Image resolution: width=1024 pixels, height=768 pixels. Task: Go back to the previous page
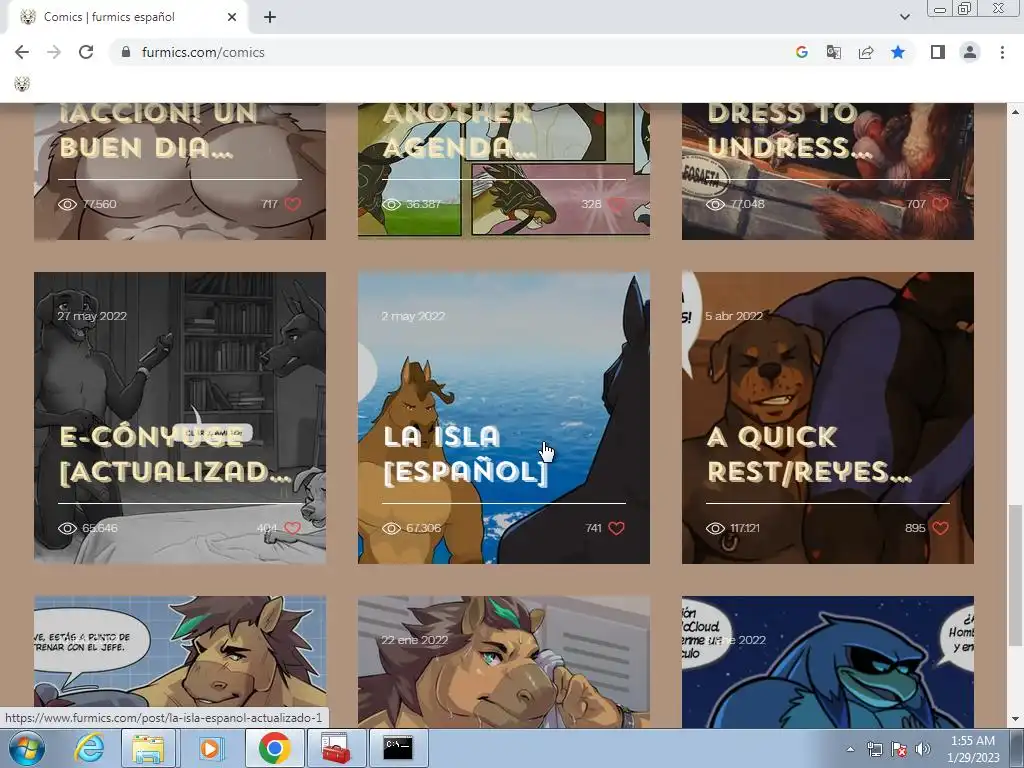[22, 52]
